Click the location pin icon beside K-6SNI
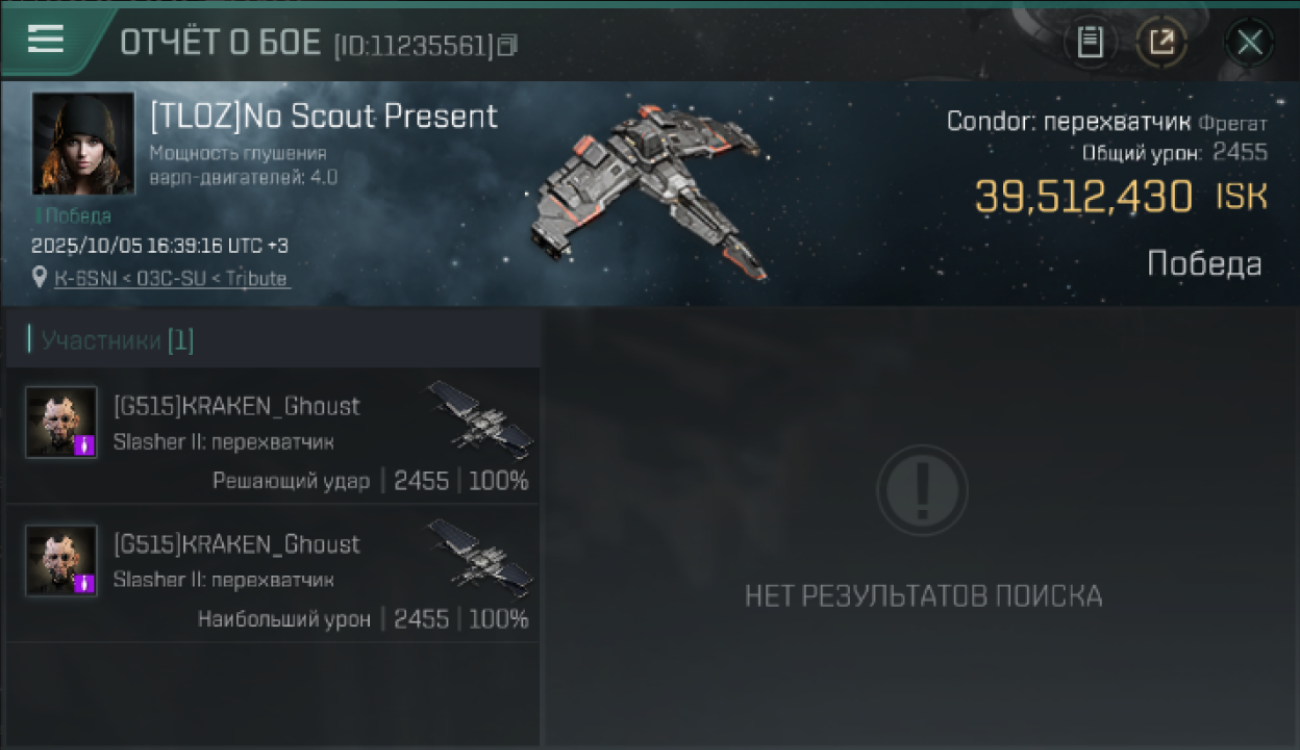The height and width of the screenshot is (750, 1300). click(x=40, y=278)
